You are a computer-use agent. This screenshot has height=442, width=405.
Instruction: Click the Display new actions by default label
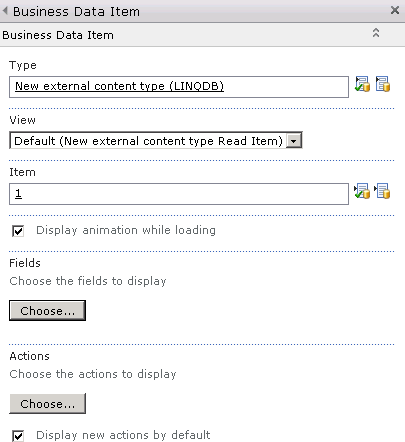123,435
